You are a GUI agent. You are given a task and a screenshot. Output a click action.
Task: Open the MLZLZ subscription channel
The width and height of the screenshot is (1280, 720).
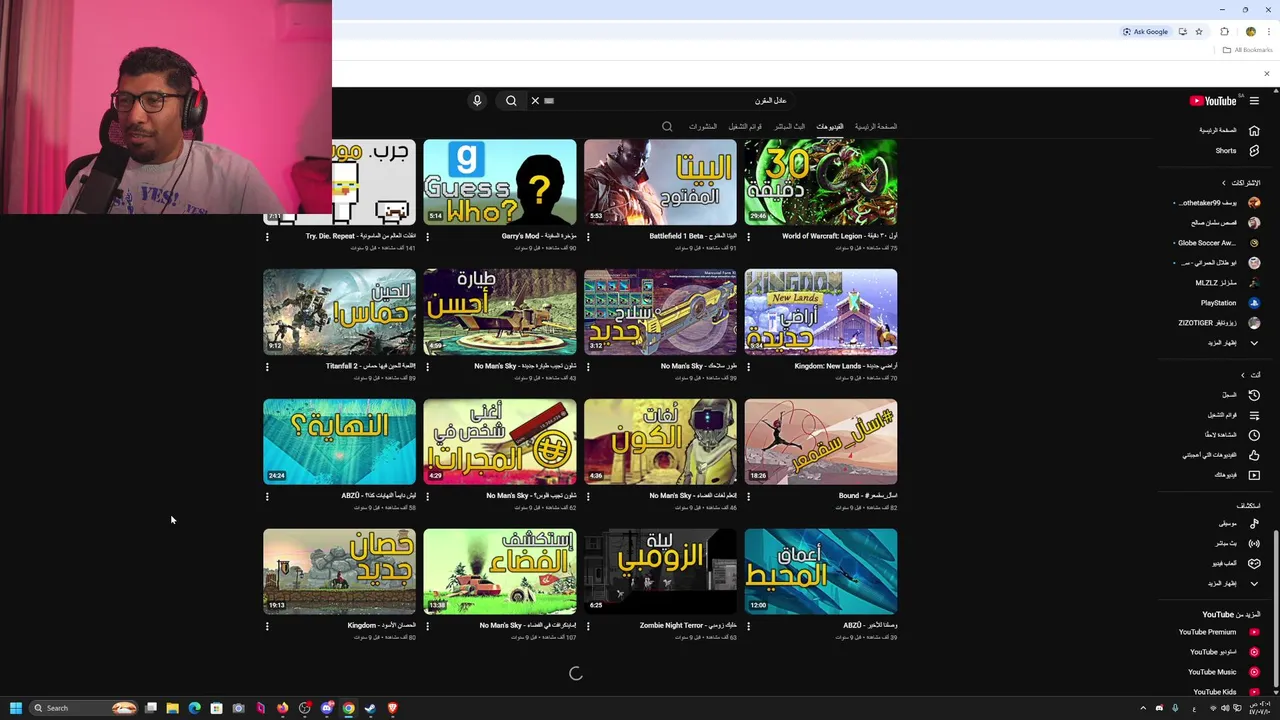[x=1227, y=283]
